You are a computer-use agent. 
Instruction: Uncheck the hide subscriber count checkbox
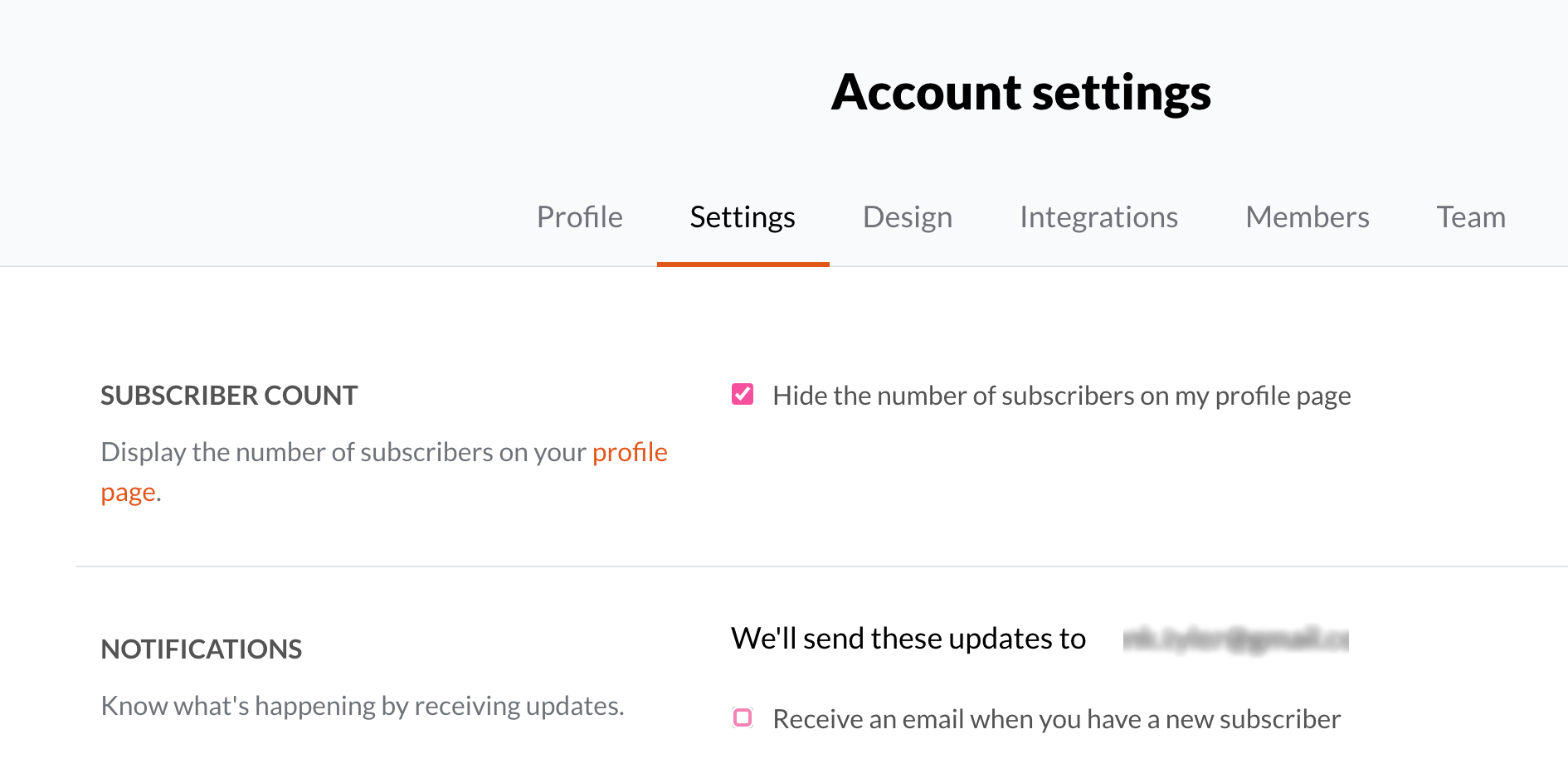[x=743, y=394]
